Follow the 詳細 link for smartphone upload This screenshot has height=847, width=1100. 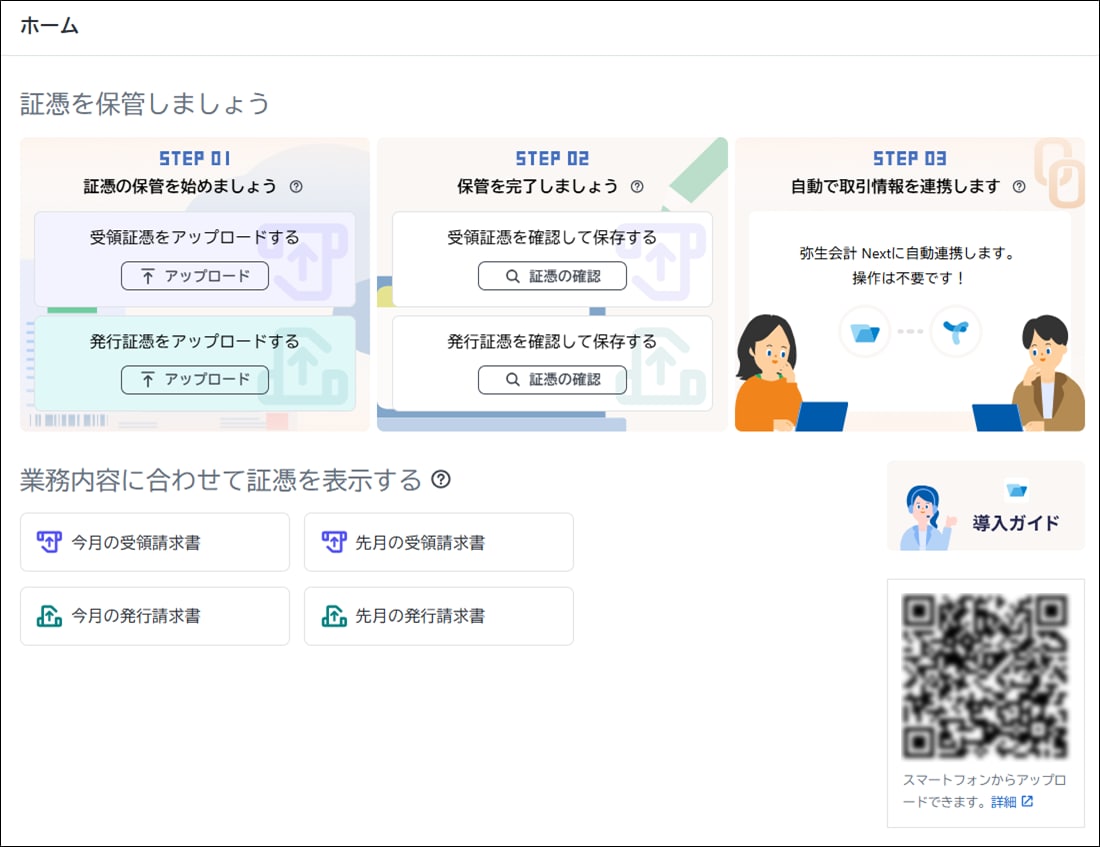(1003, 802)
